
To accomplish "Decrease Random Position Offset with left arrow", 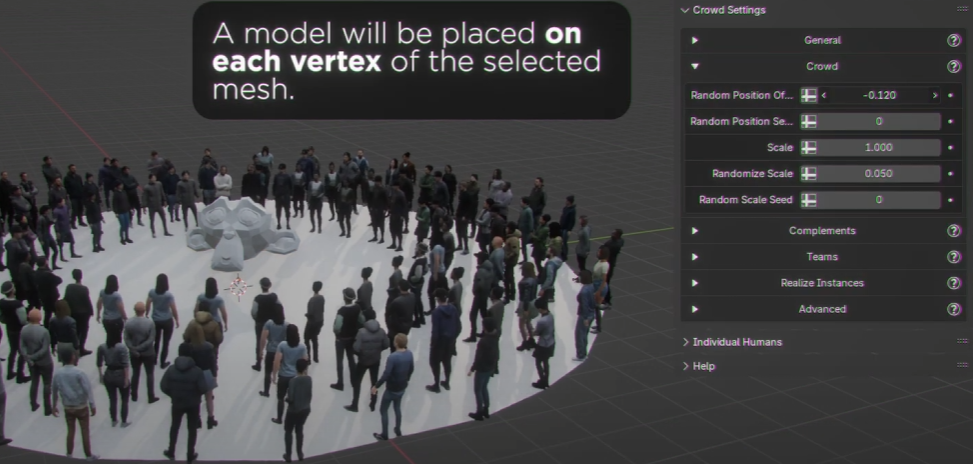I will (825, 96).
